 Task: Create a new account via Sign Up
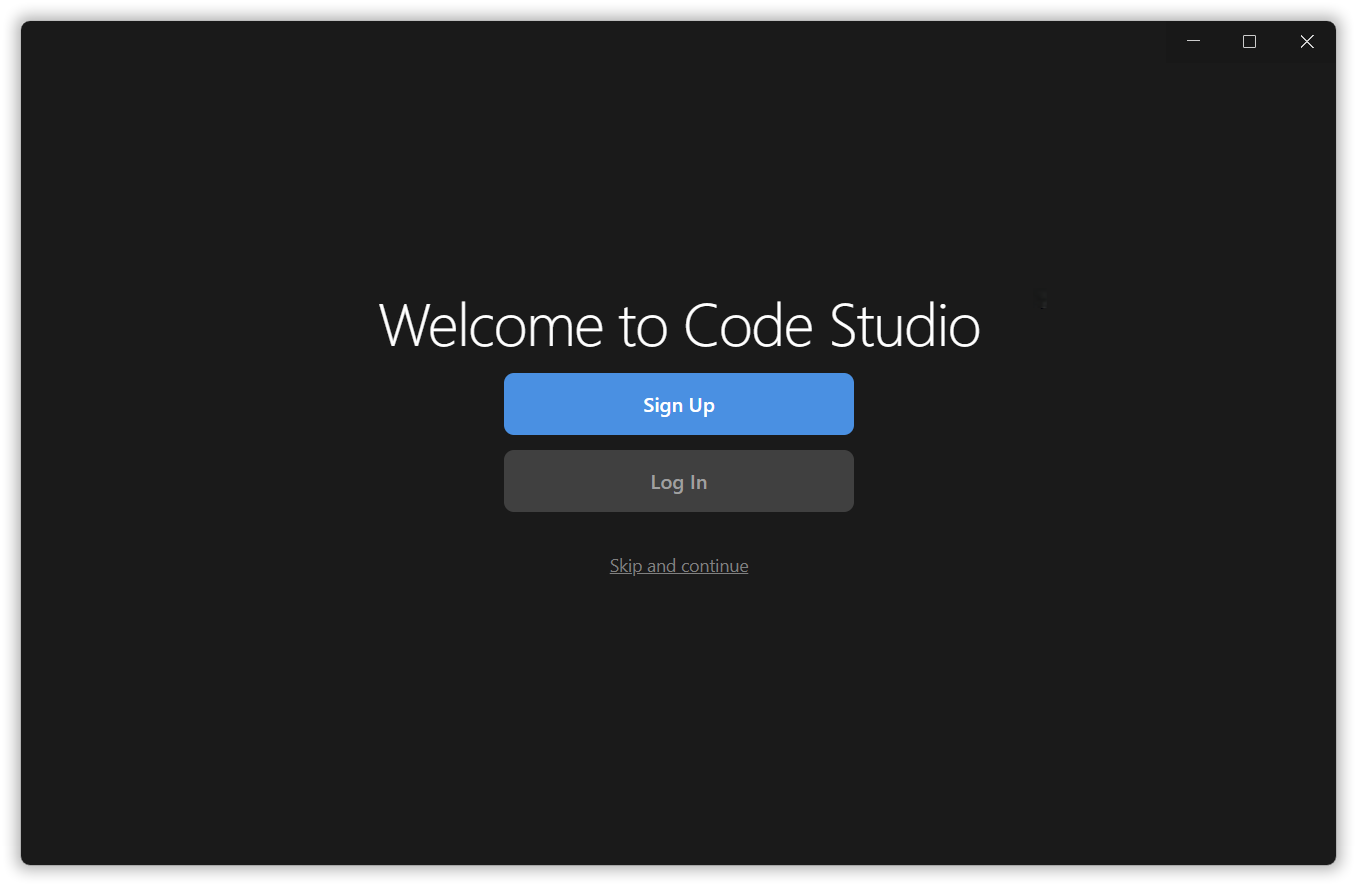[678, 404]
